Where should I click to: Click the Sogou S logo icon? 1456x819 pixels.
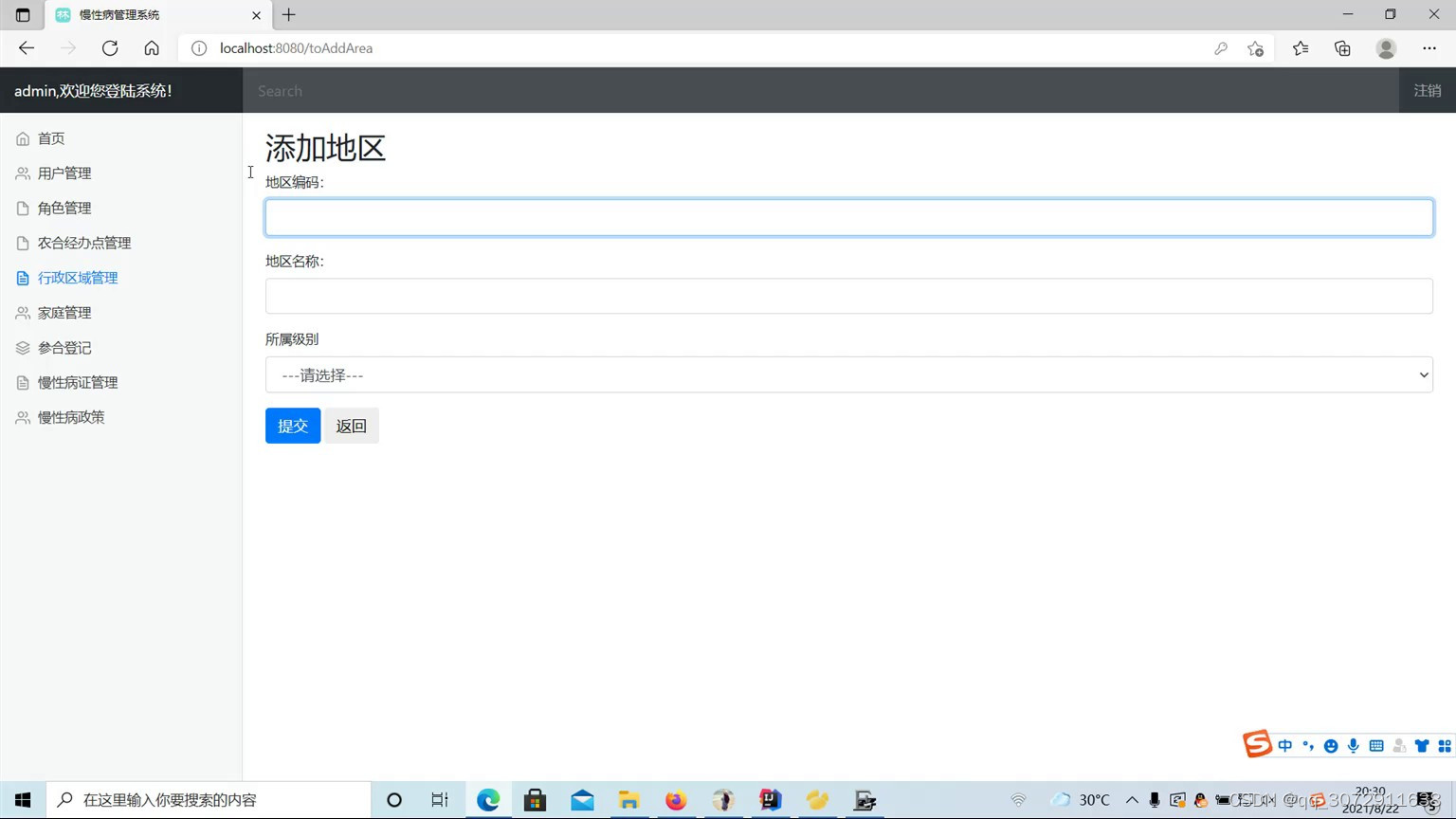coord(1257,744)
